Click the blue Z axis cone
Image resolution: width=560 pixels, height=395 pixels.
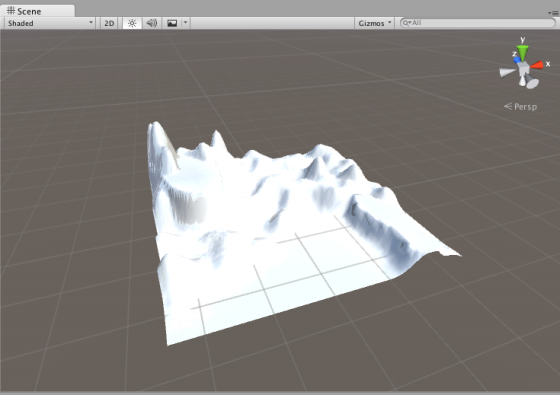pyautogui.click(x=517, y=60)
